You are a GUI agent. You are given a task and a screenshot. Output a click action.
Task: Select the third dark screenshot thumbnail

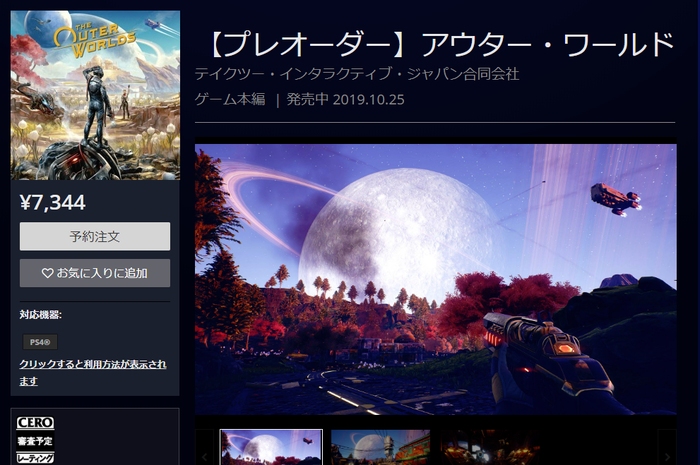[x=490, y=447]
